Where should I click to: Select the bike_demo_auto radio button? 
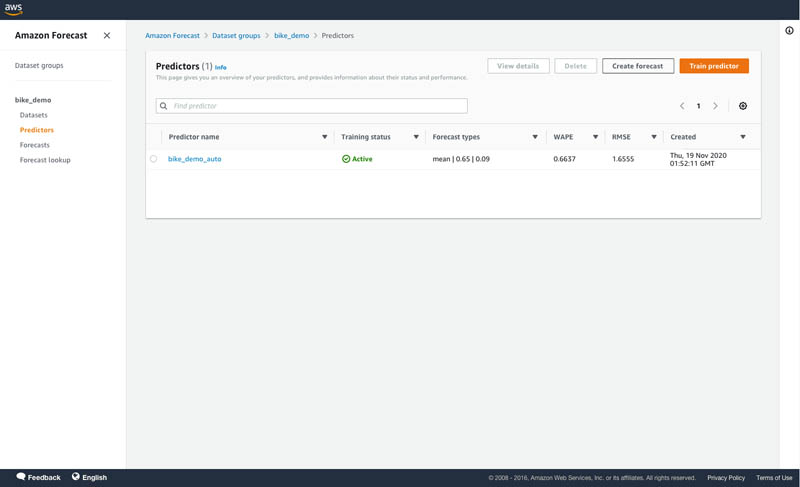click(x=154, y=159)
